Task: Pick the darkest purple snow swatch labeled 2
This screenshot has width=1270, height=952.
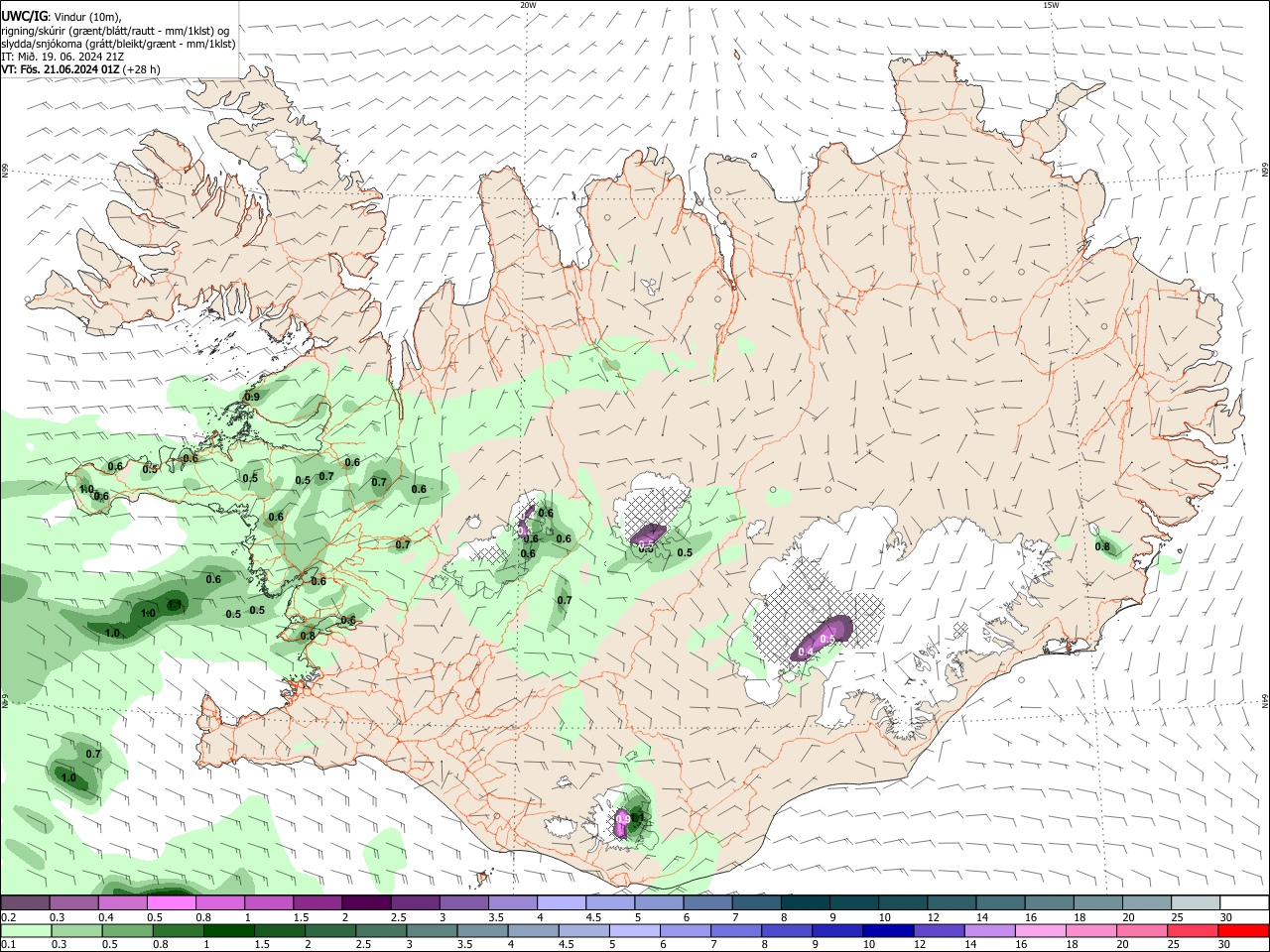Action: [x=366, y=903]
